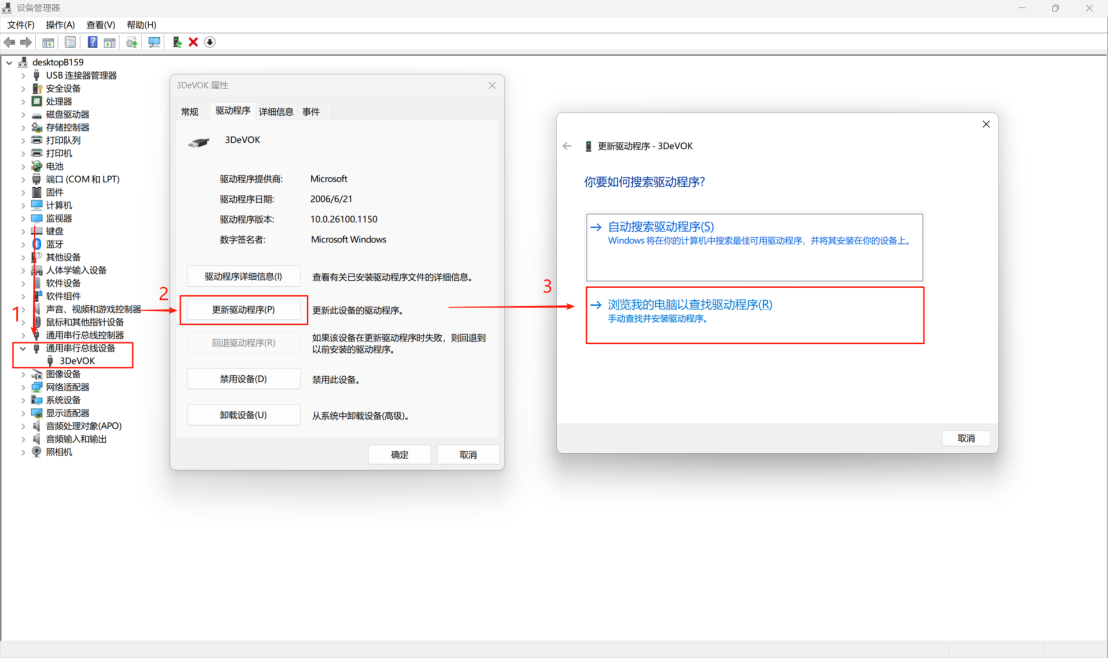1108x658 pixels.
Task: Click the Bluetooth icon beside 蓝牙
Action: pos(37,244)
